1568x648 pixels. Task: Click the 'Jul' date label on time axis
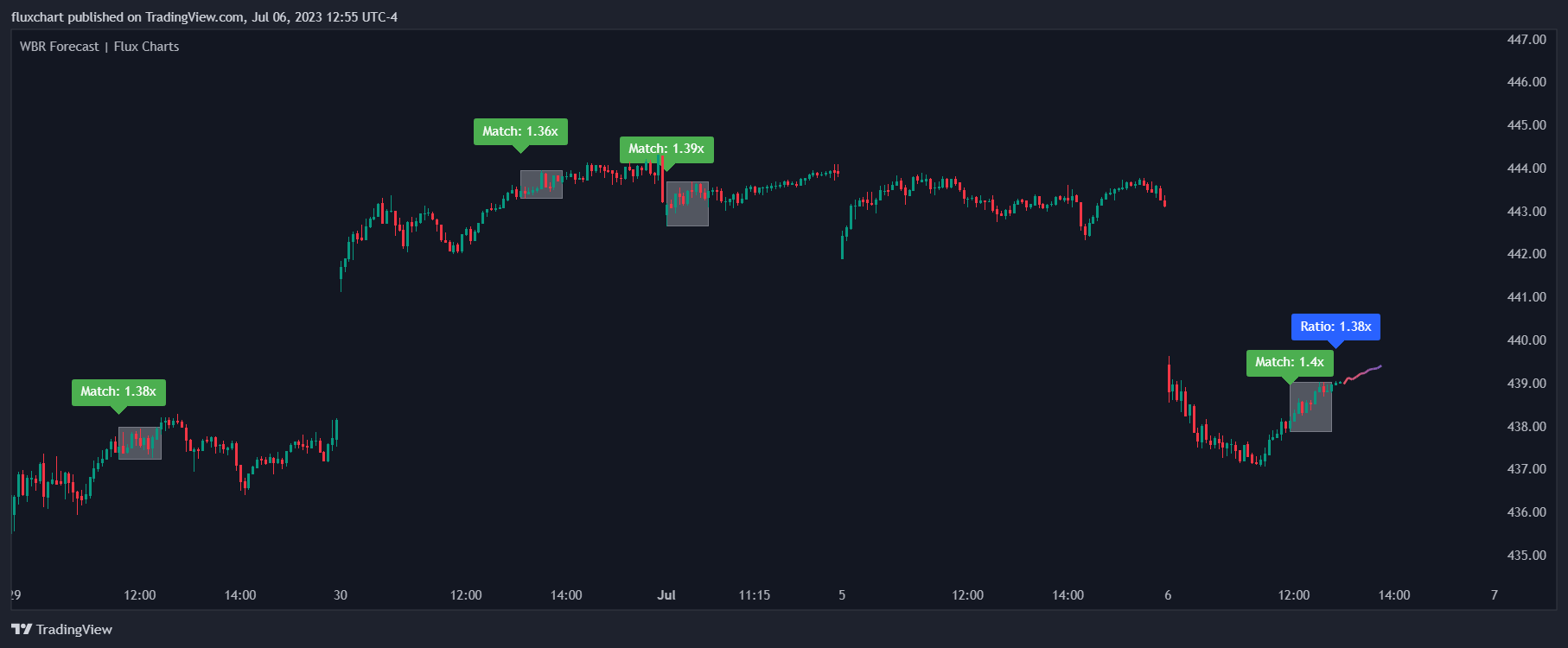click(666, 595)
